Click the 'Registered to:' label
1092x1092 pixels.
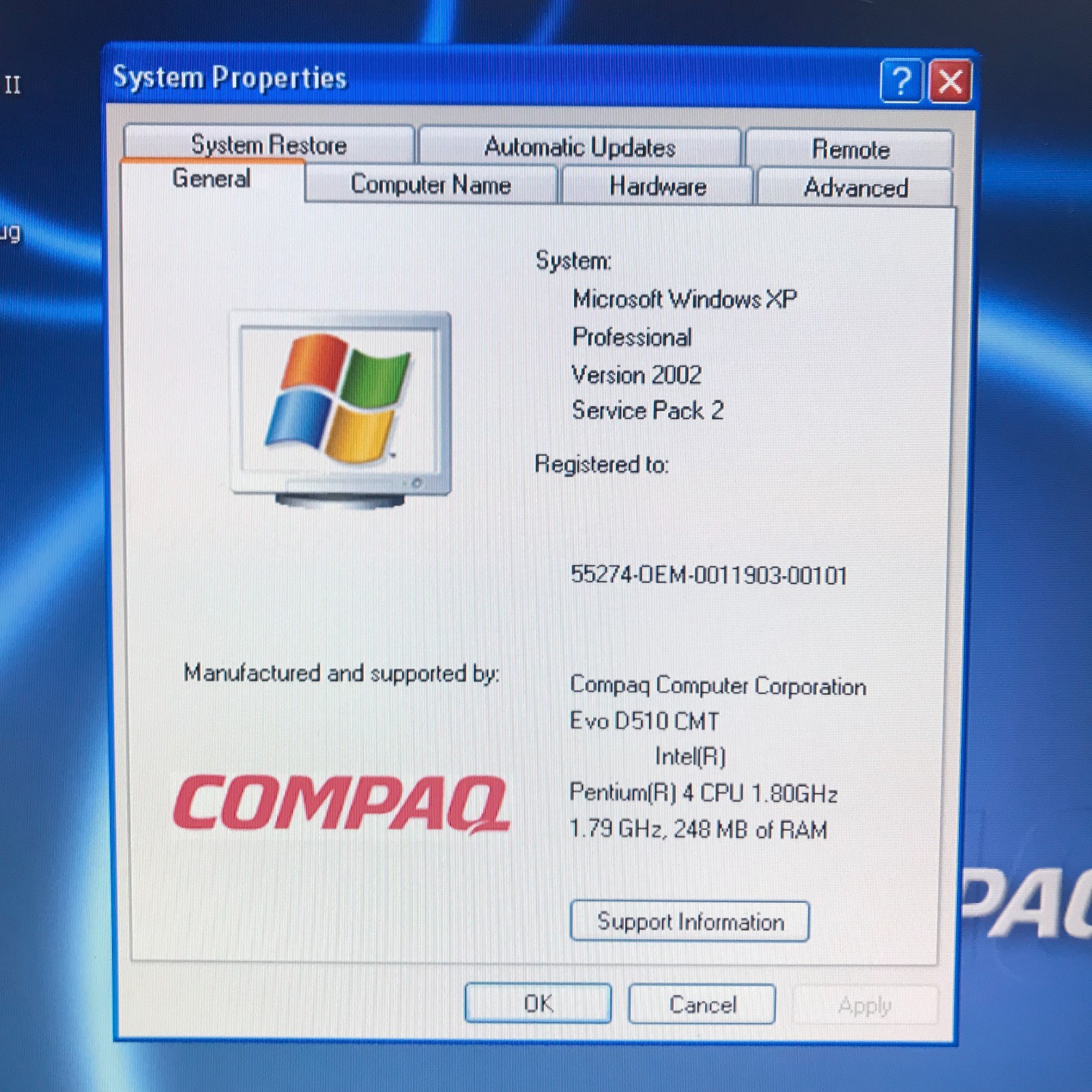point(601,464)
